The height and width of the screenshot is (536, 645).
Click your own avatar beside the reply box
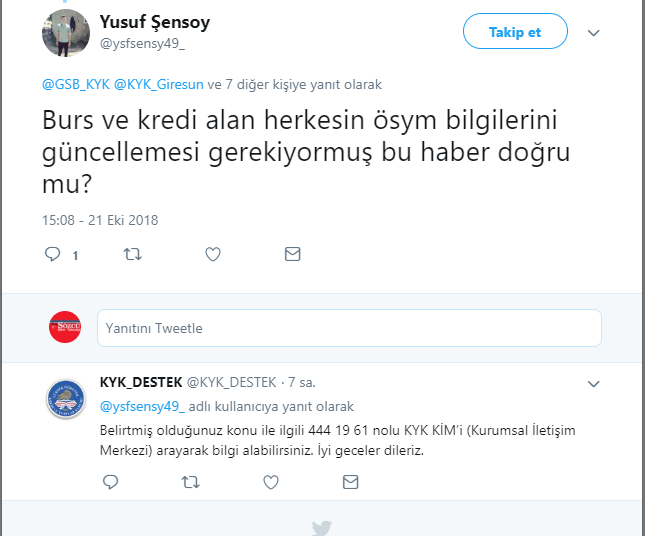(x=66, y=328)
